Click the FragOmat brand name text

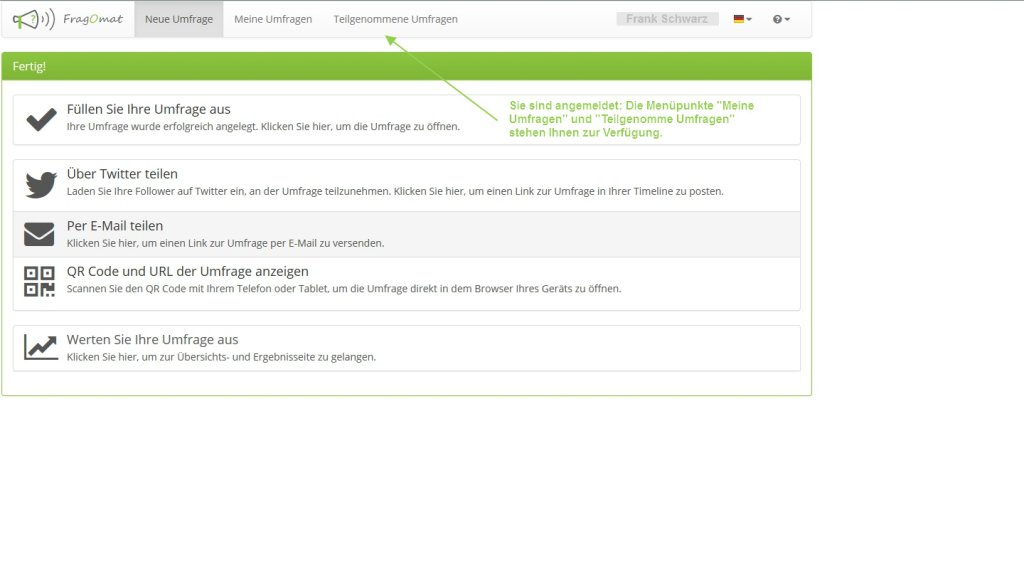pyautogui.click(x=93, y=19)
